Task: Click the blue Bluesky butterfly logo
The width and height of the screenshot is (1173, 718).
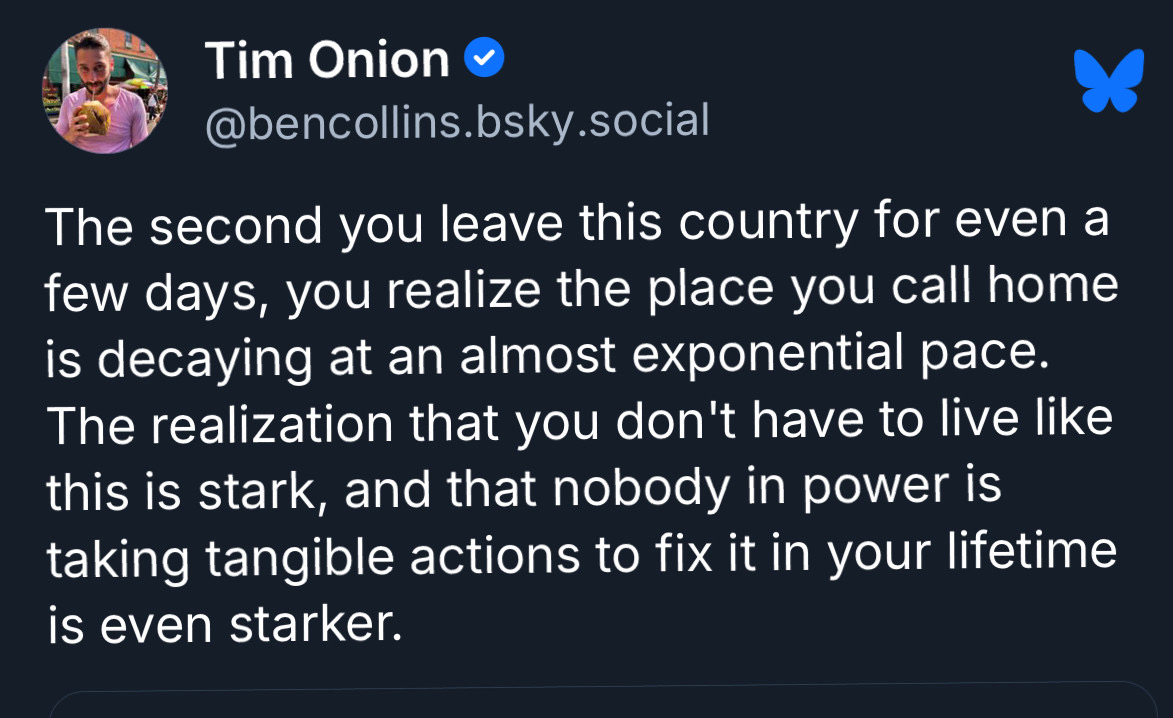Action: (1107, 81)
